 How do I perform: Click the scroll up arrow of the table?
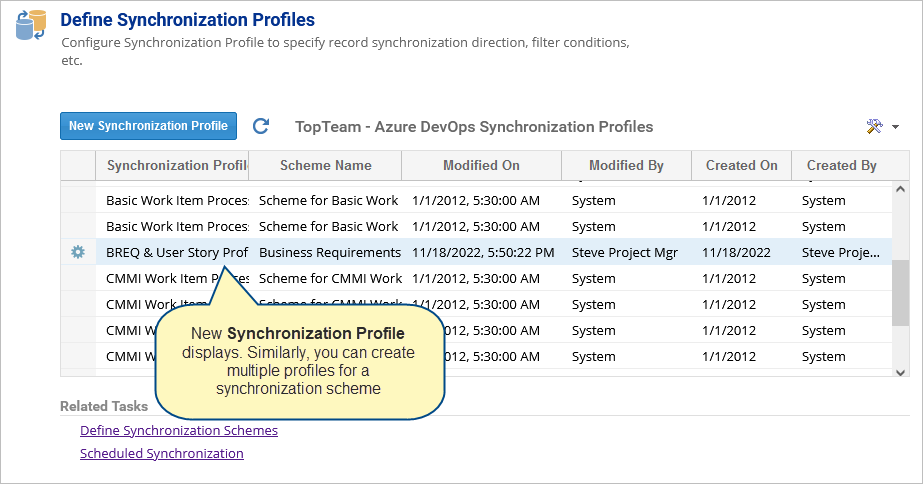[x=900, y=189]
